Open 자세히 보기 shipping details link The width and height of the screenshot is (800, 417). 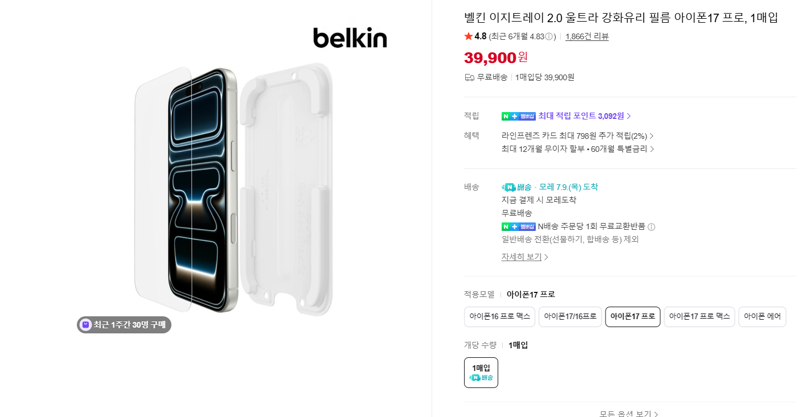524,257
